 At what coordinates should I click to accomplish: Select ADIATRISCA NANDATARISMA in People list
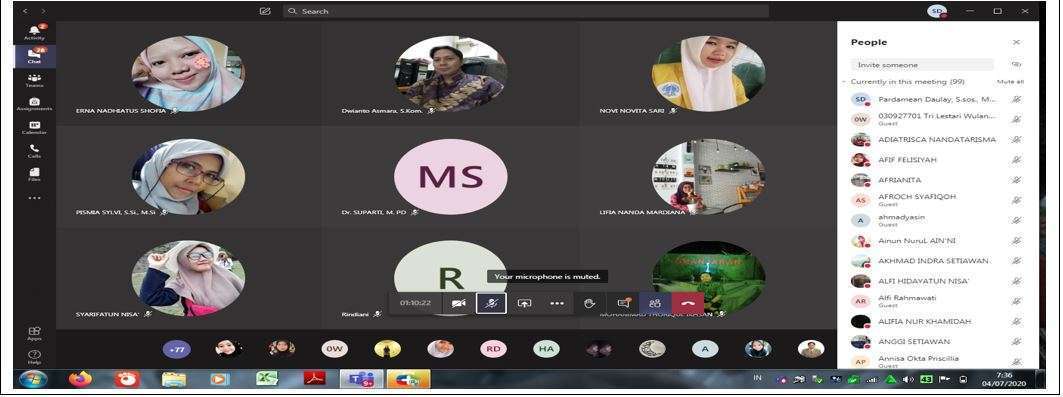pyautogui.click(x=938, y=140)
